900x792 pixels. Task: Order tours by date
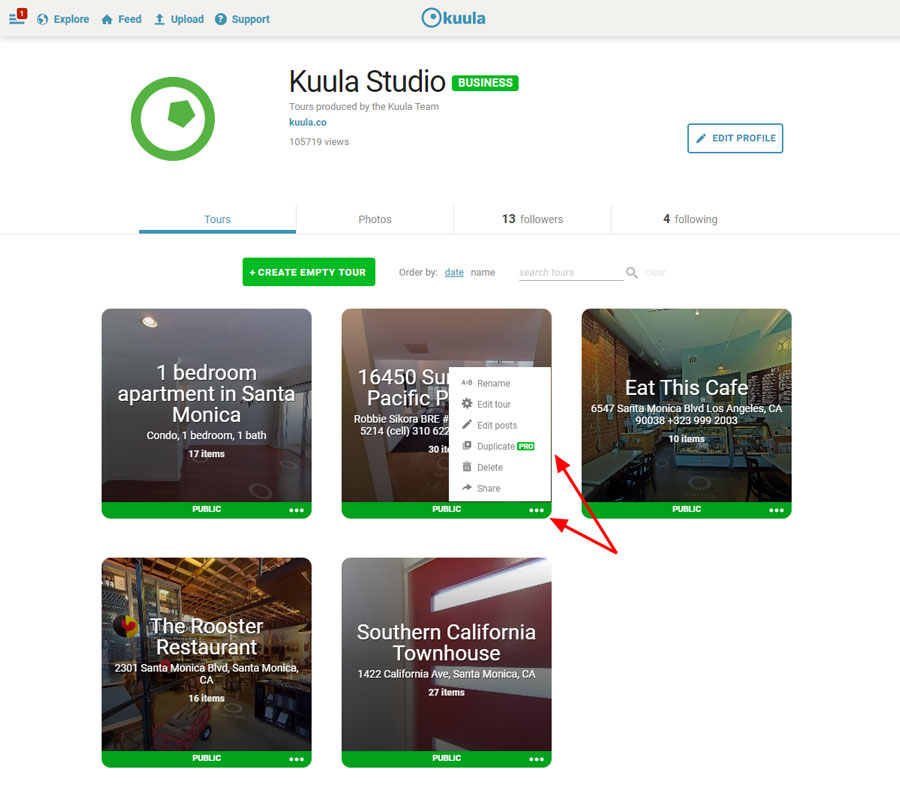(x=454, y=272)
